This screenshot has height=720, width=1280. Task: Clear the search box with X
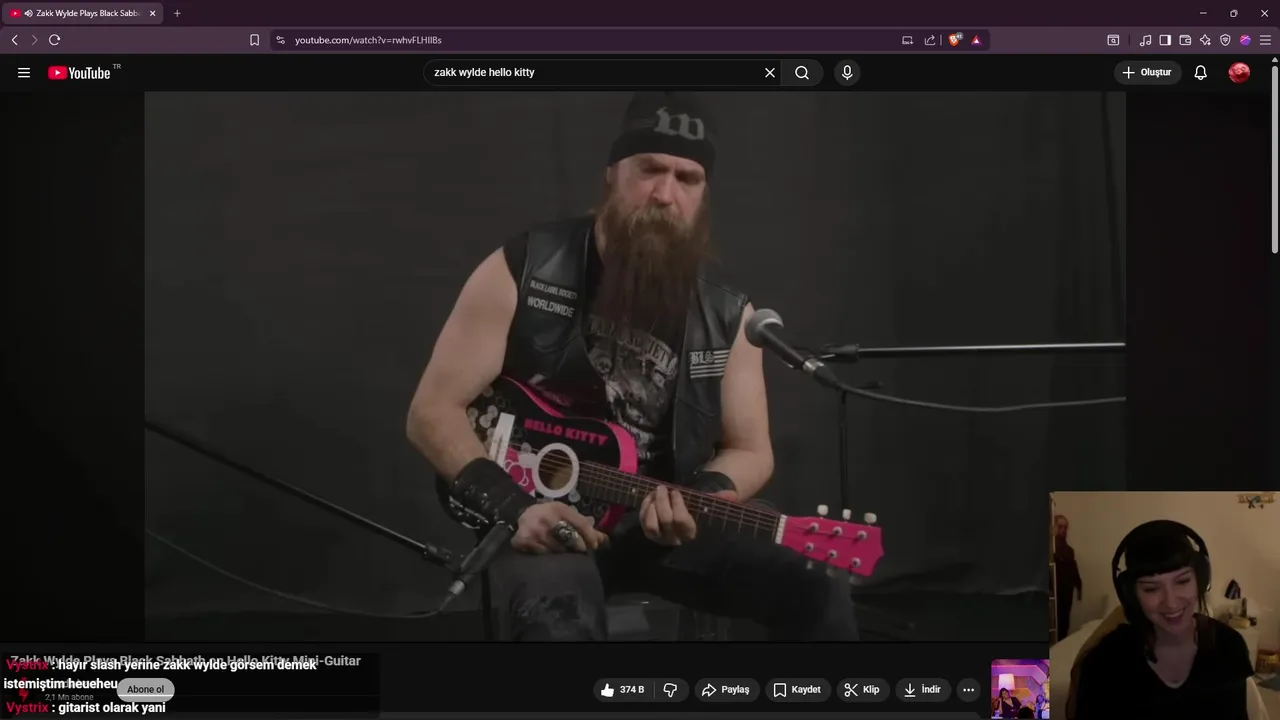770,73
